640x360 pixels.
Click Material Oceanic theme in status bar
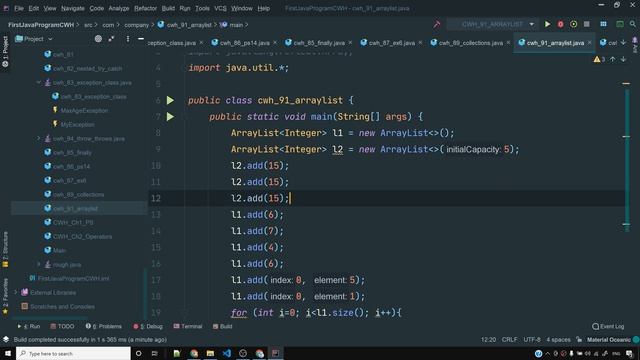pos(609,340)
